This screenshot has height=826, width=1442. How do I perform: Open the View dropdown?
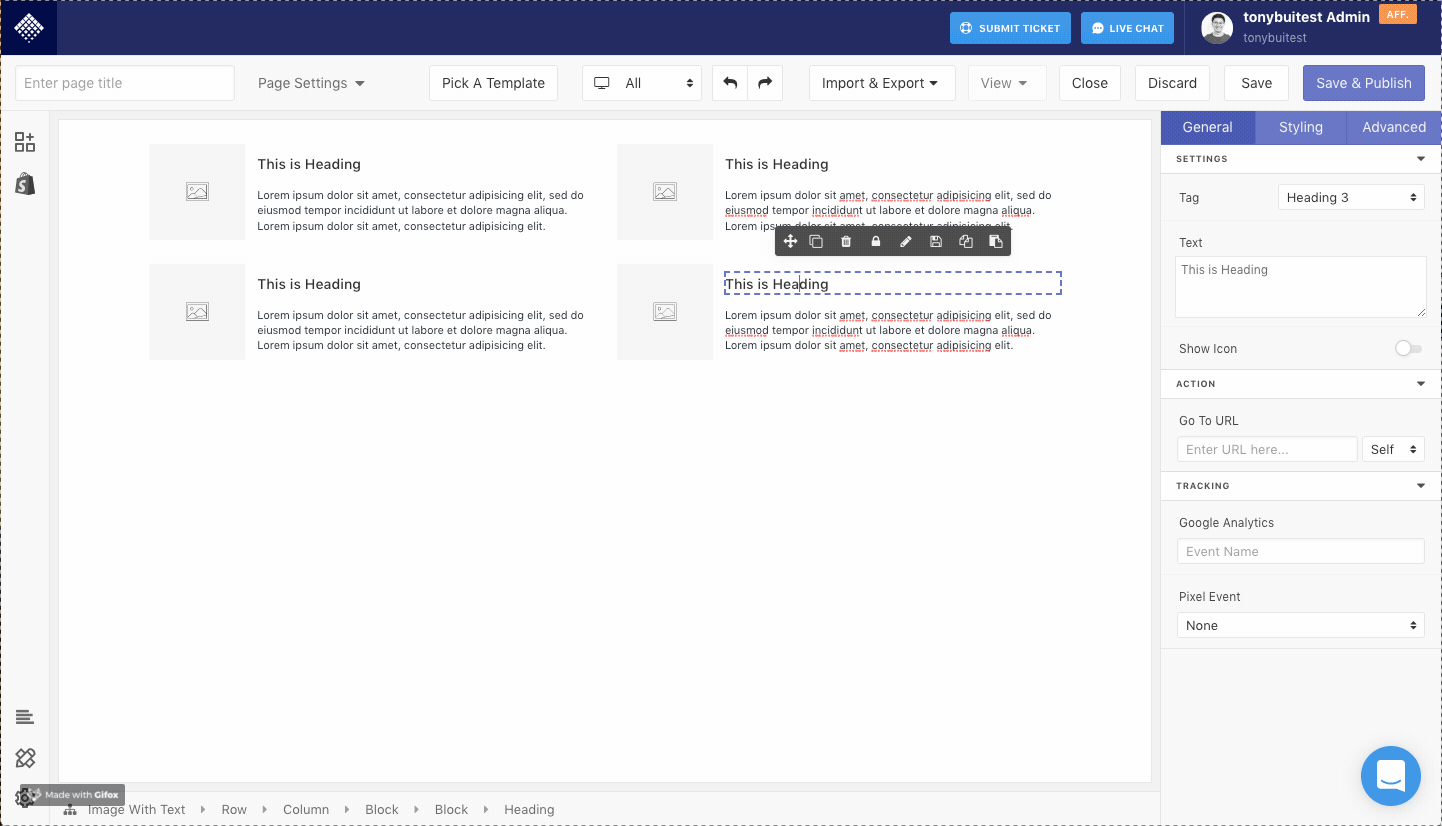[1006, 83]
